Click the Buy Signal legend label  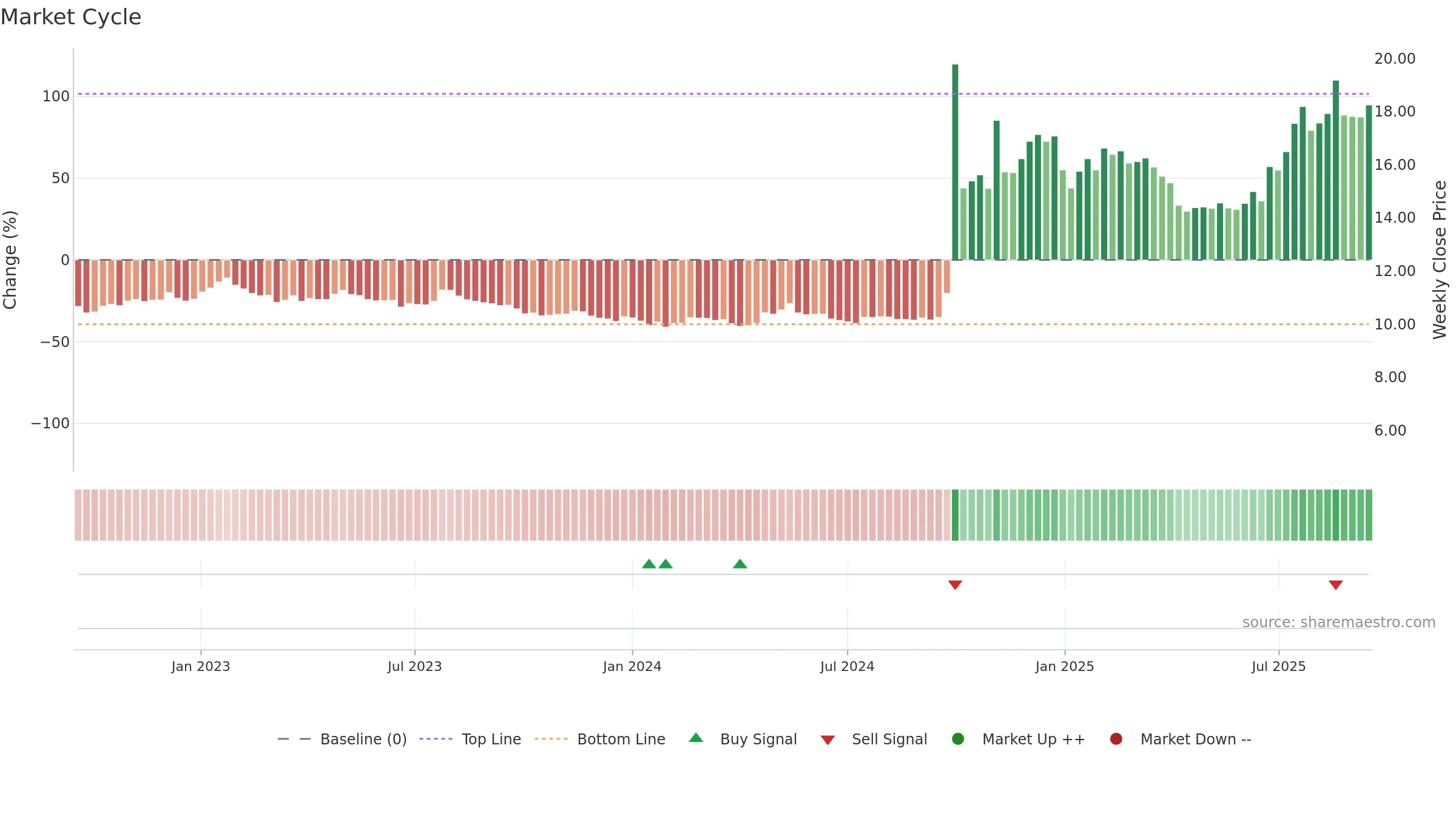point(758,739)
